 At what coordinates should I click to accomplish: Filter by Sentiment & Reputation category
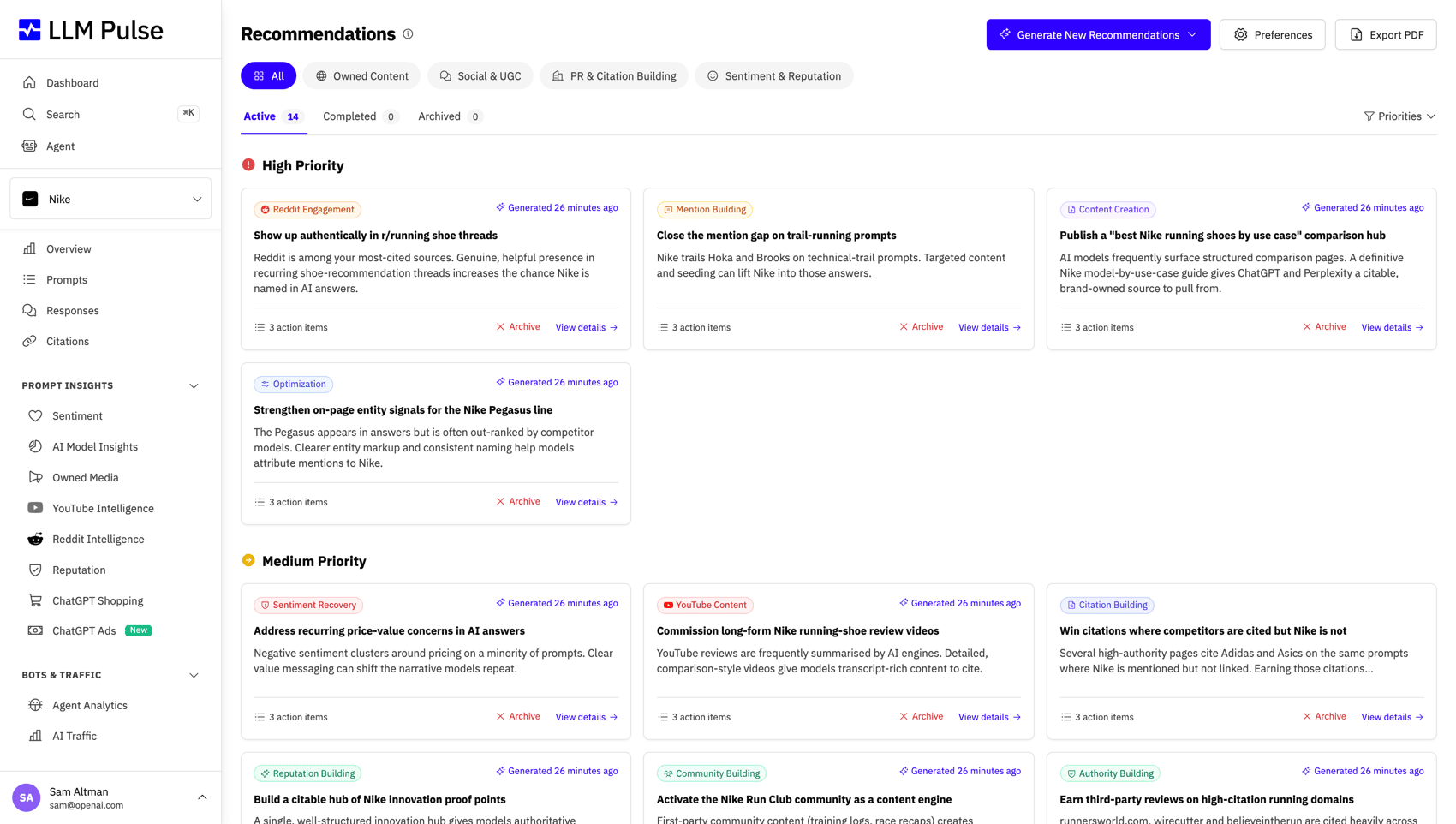pos(774,76)
